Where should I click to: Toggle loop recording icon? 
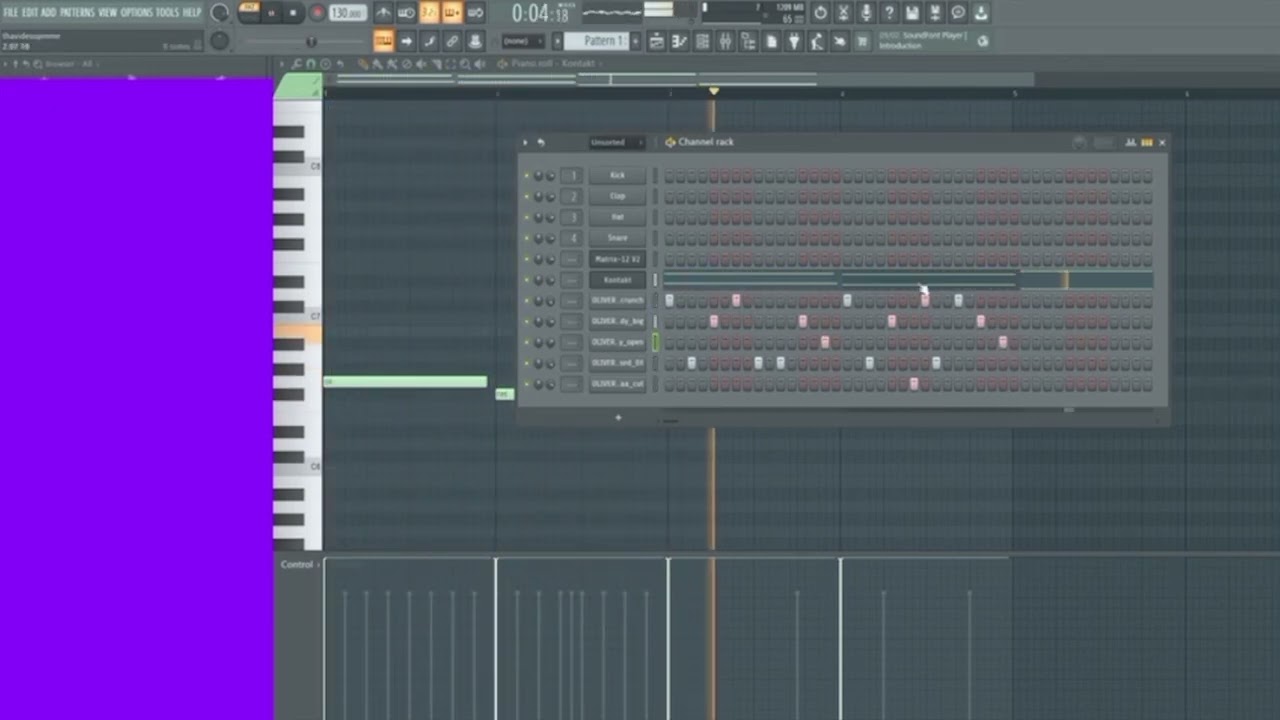[476, 12]
